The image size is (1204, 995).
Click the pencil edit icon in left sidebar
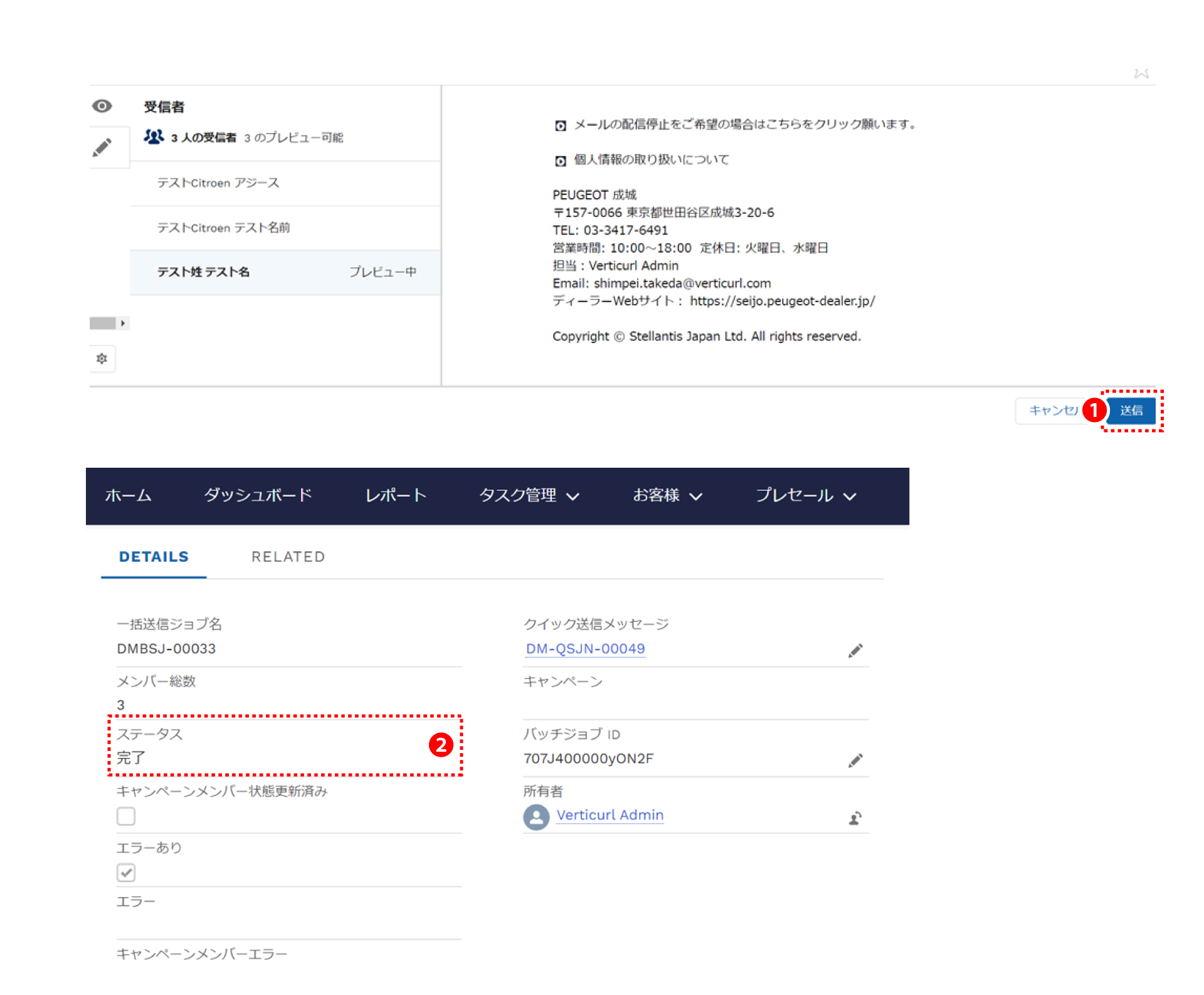(x=102, y=147)
